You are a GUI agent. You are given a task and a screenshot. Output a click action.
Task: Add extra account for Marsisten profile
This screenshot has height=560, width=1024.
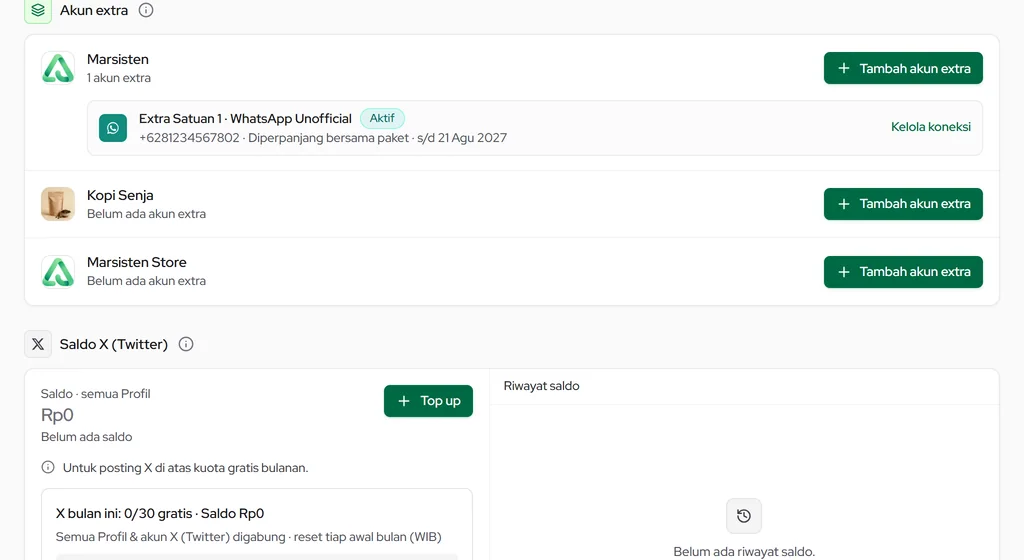click(x=903, y=68)
